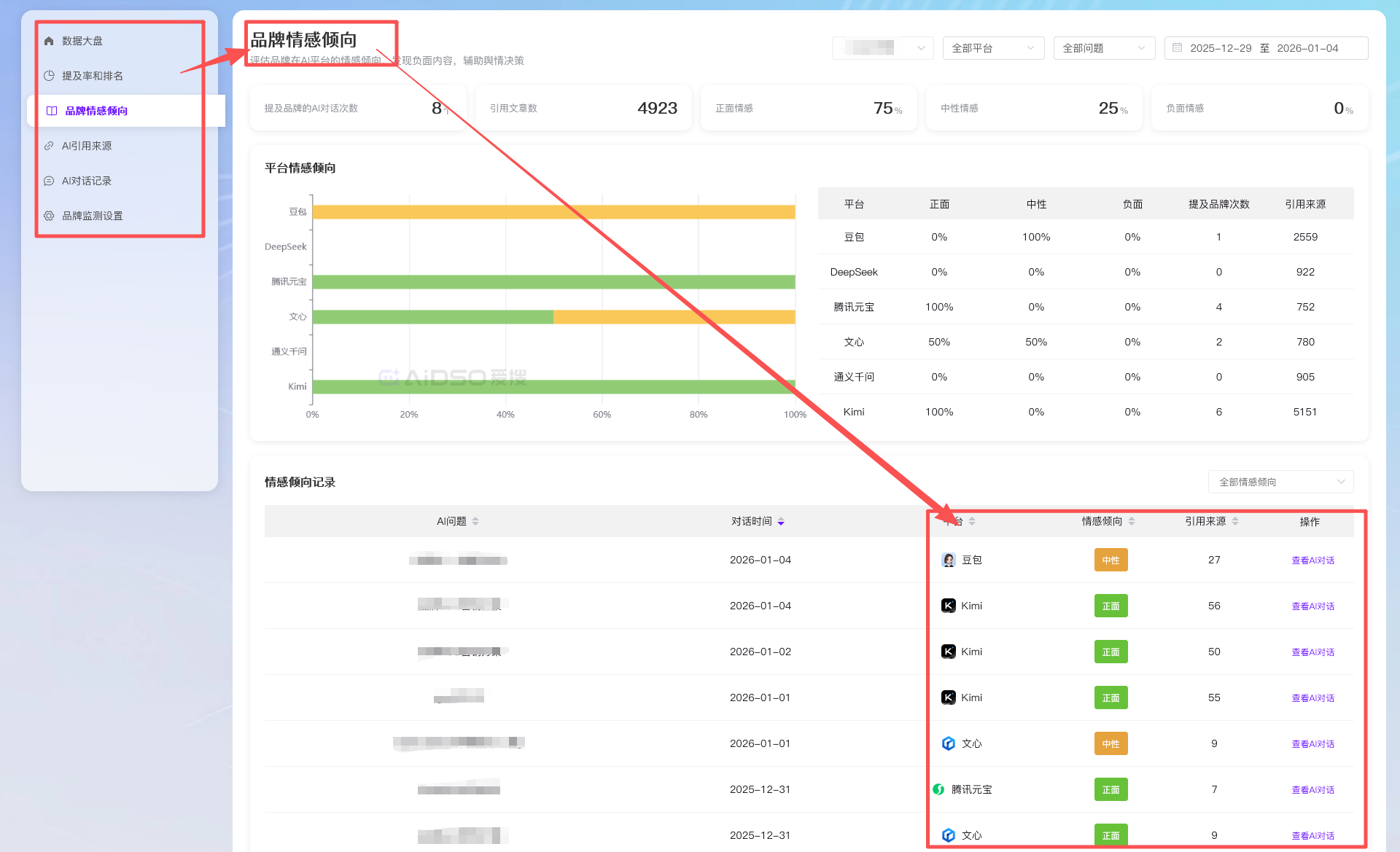1400x852 pixels.
Task: Switch to 品牌情感倾向 menu item
Action: coord(96,111)
